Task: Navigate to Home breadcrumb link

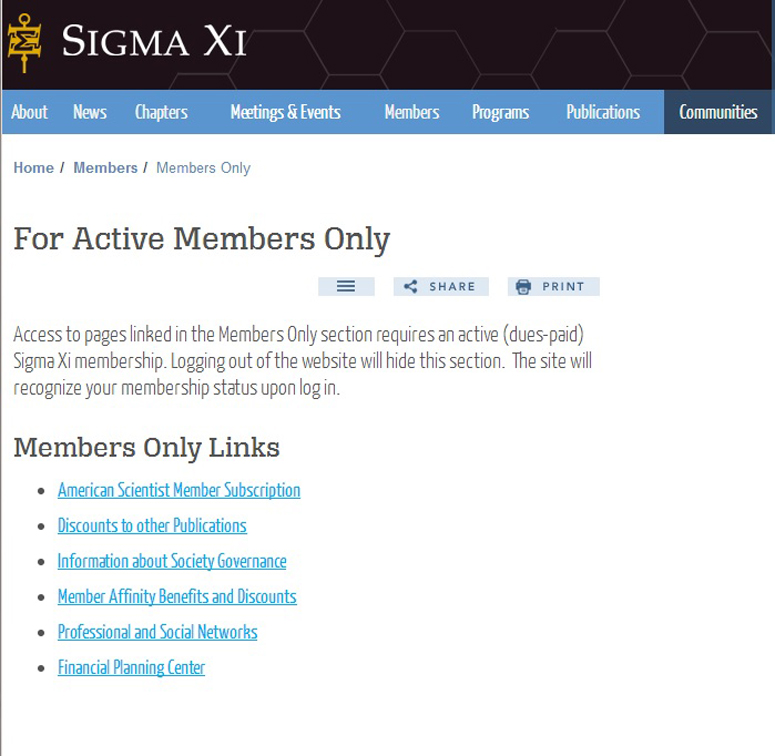Action: tap(33, 168)
